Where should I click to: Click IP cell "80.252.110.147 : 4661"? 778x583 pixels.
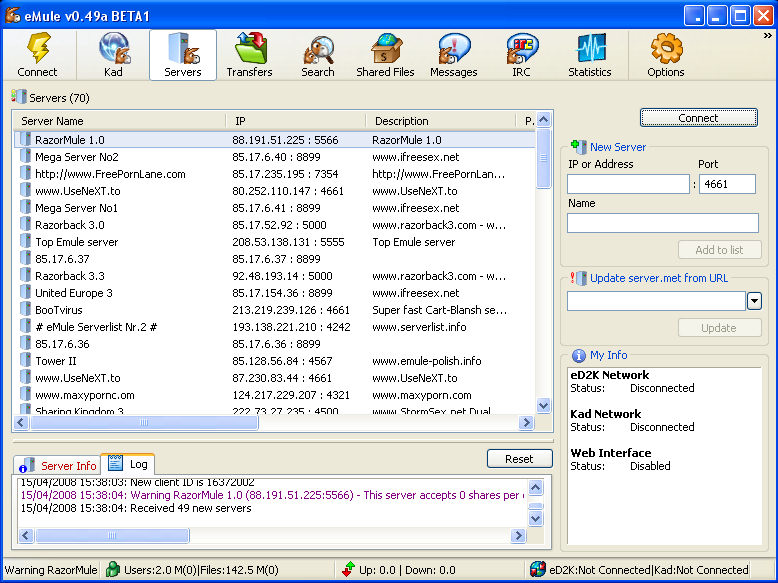[x=288, y=191]
